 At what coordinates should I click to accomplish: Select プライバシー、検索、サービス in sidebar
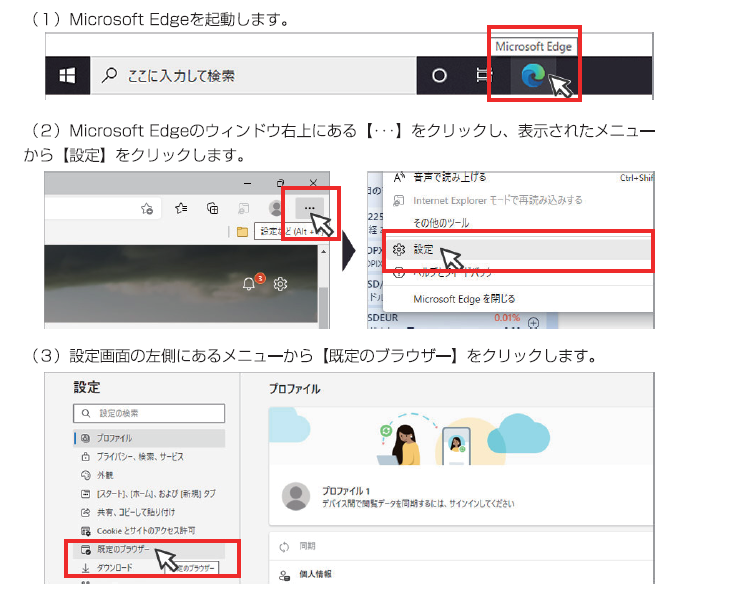point(140,456)
